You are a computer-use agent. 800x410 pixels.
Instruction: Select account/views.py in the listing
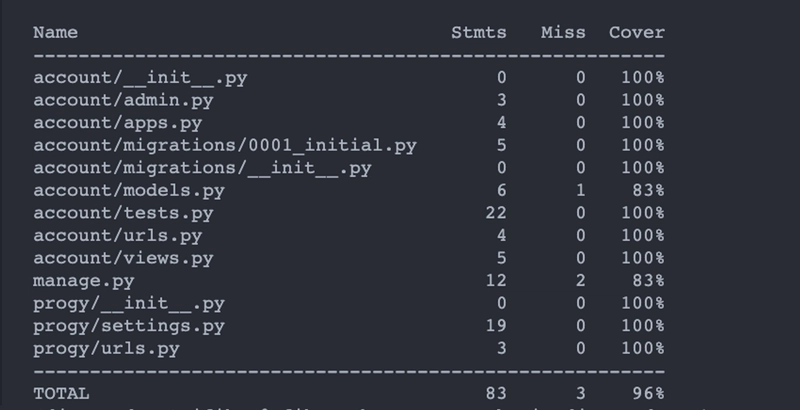(123, 258)
